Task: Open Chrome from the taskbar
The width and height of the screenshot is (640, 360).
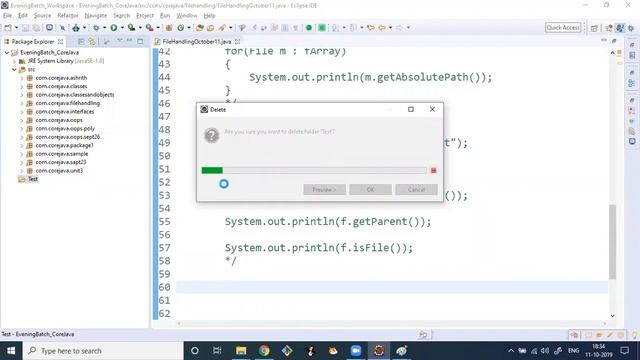Action: pos(264,351)
